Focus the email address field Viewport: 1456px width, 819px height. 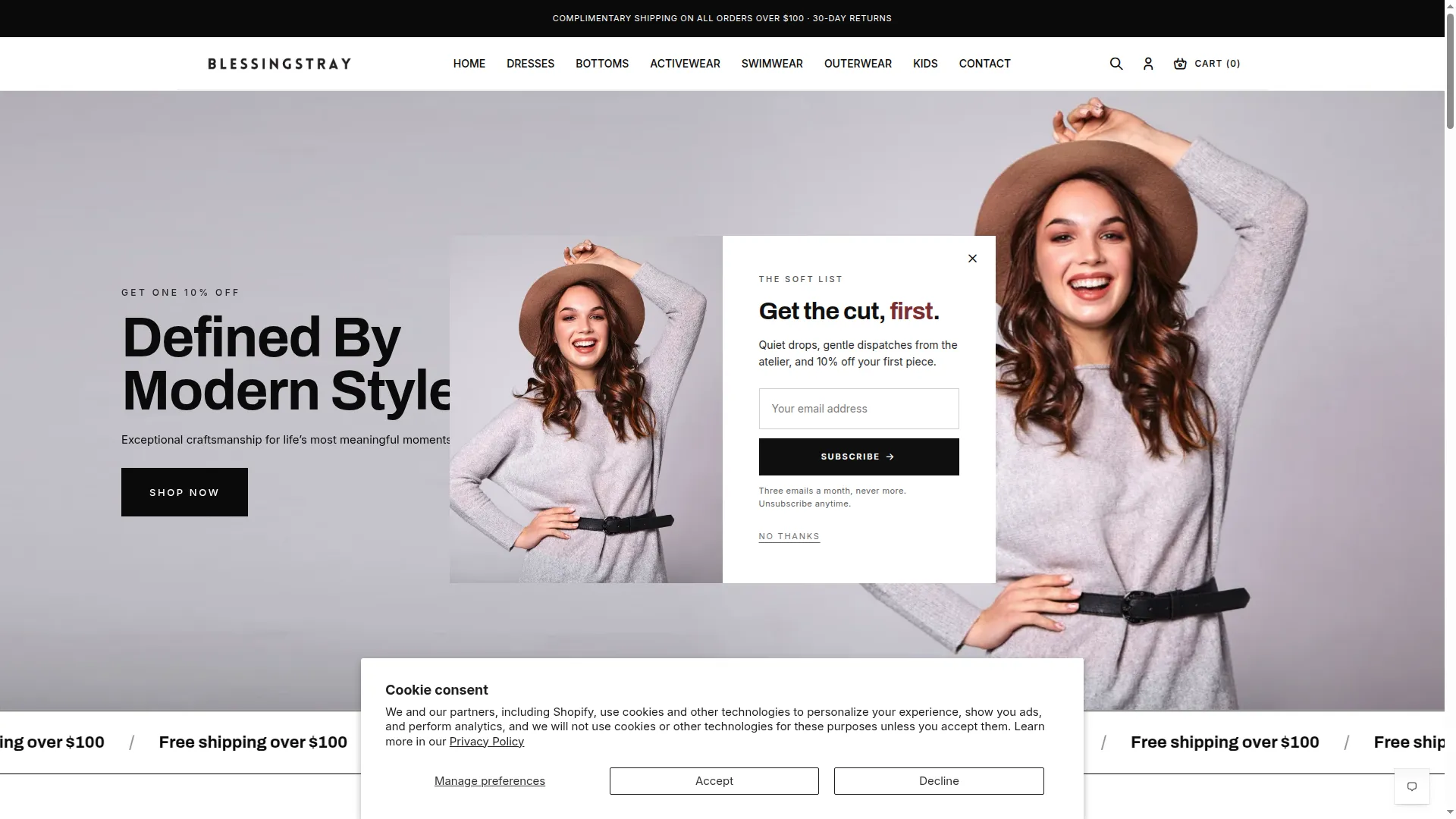(x=858, y=409)
